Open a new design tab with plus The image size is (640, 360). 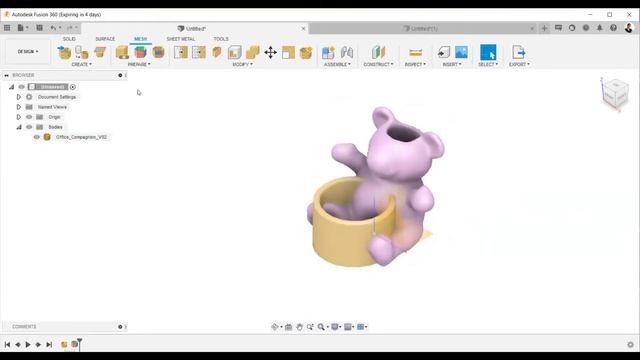pos(544,28)
